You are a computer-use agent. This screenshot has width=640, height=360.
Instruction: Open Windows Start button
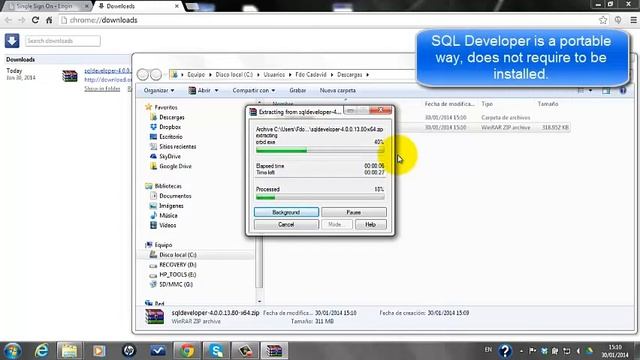tap(12, 351)
